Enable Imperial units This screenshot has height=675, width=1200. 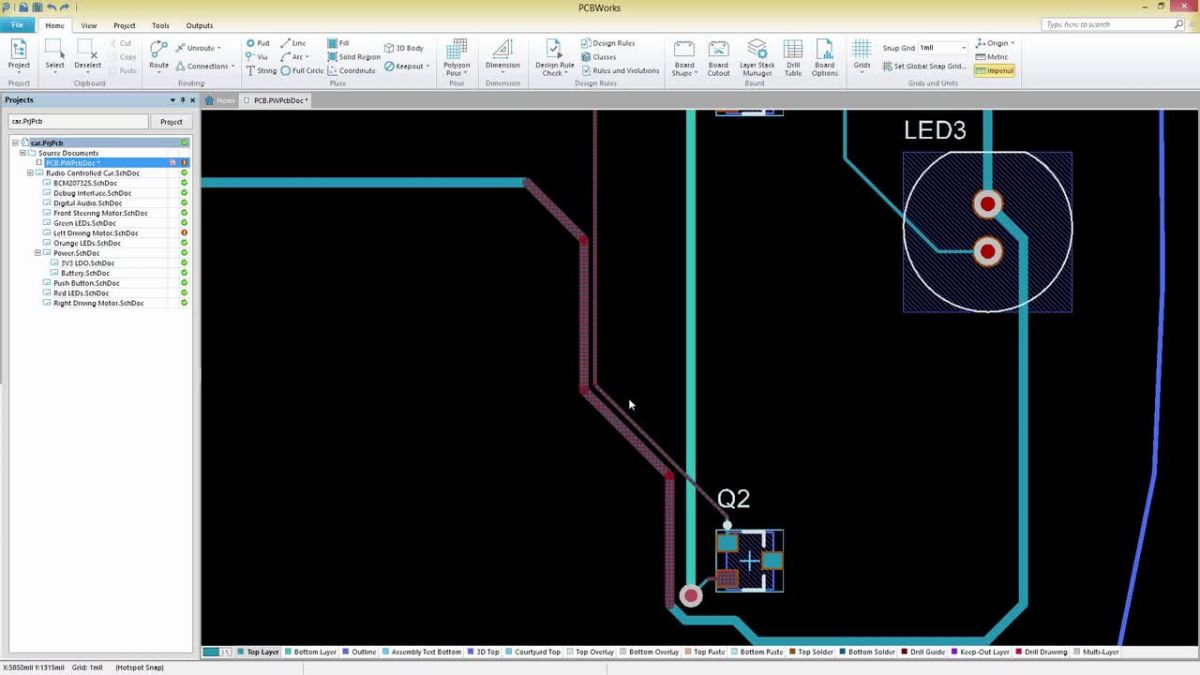[994, 70]
